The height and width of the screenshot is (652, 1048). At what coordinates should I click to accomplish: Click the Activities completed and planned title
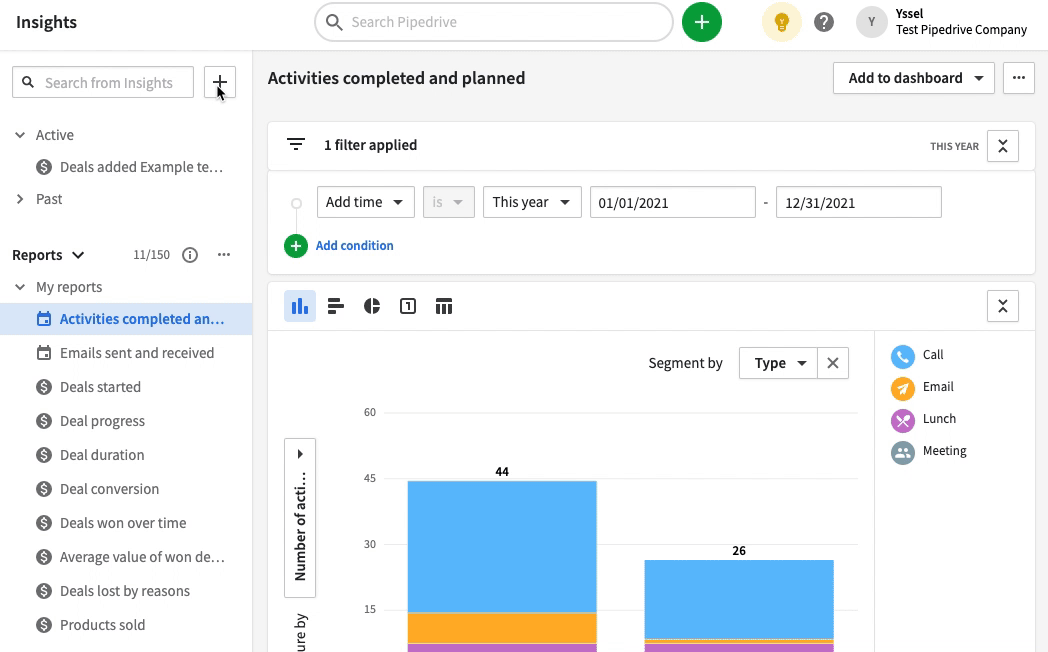pos(396,78)
